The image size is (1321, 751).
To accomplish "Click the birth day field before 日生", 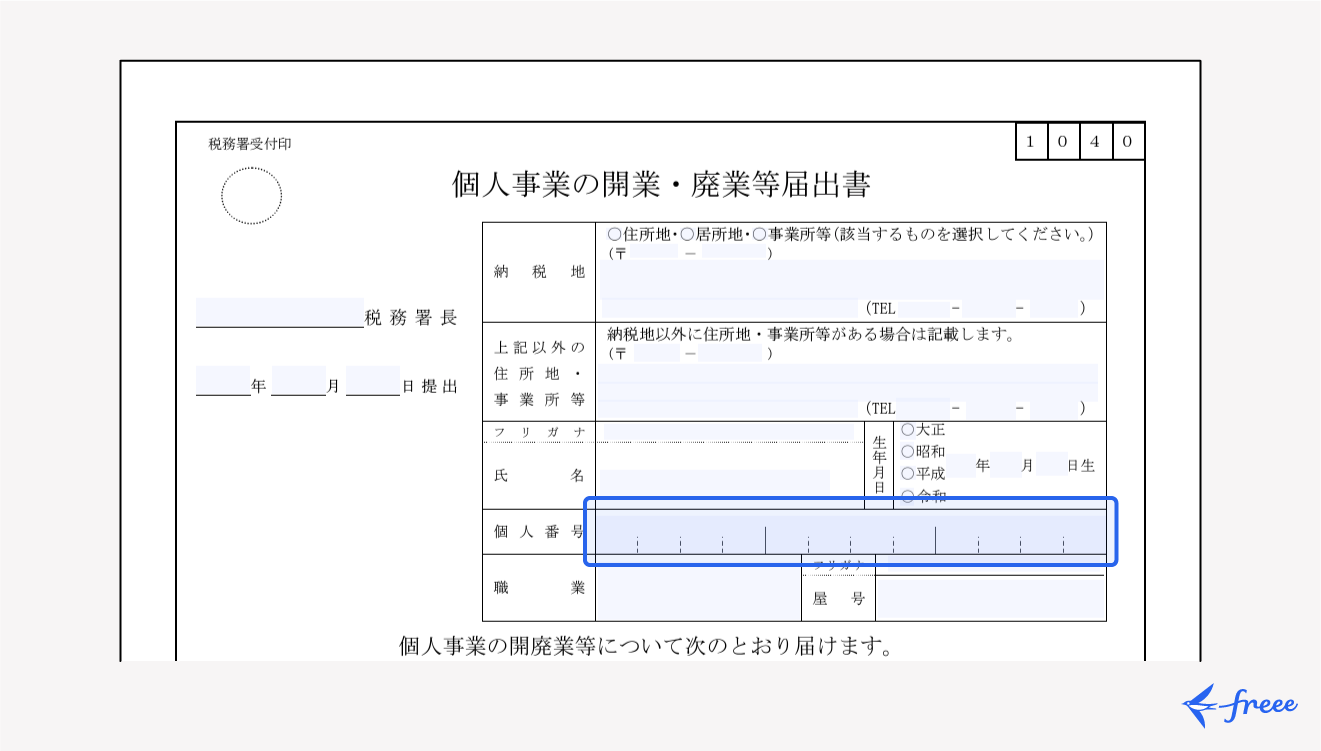I will click(1050, 465).
